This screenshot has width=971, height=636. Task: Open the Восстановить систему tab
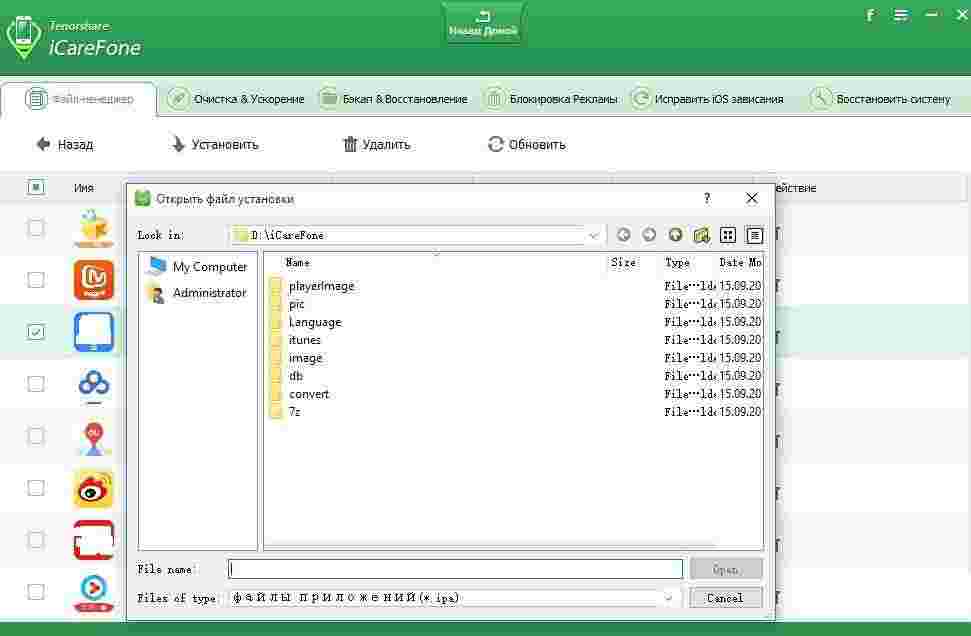point(881,99)
